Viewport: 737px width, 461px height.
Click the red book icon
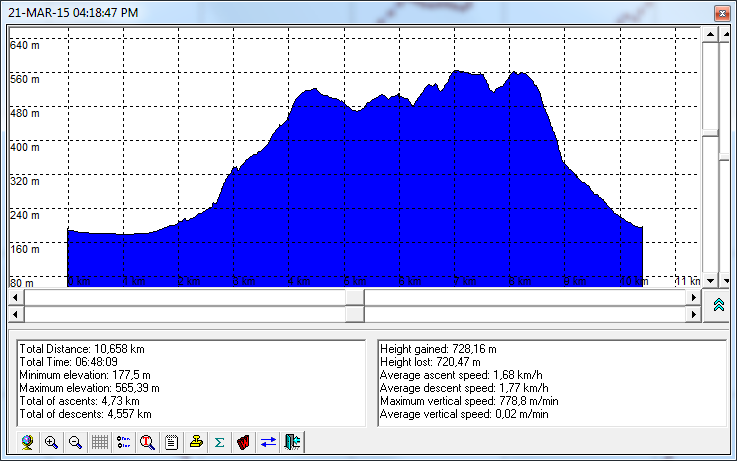244,441
